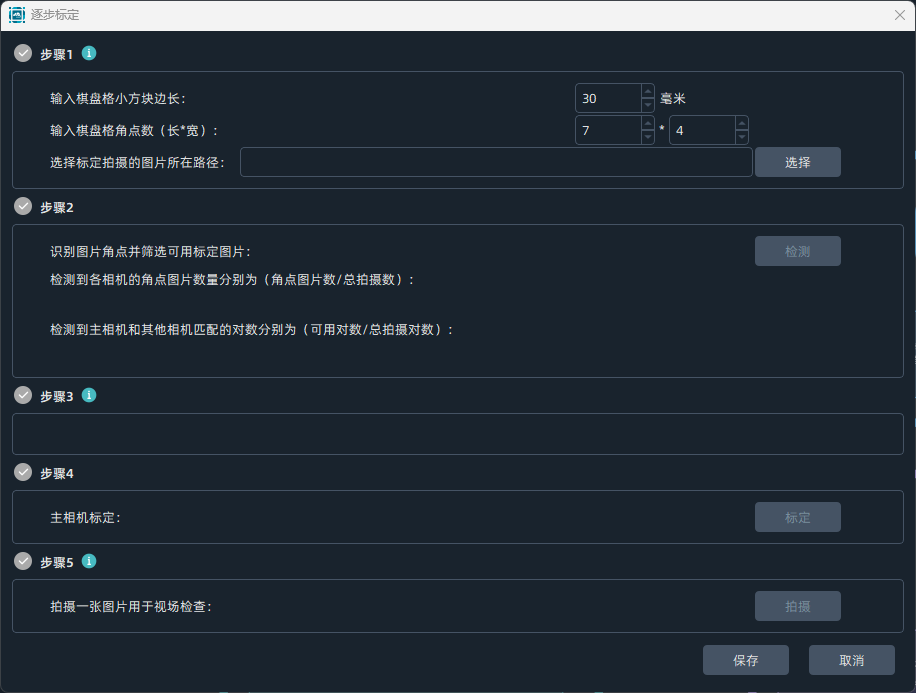Cancel the dialog with 取消 button
This screenshot has width=916, height=693.
(851, 660)
